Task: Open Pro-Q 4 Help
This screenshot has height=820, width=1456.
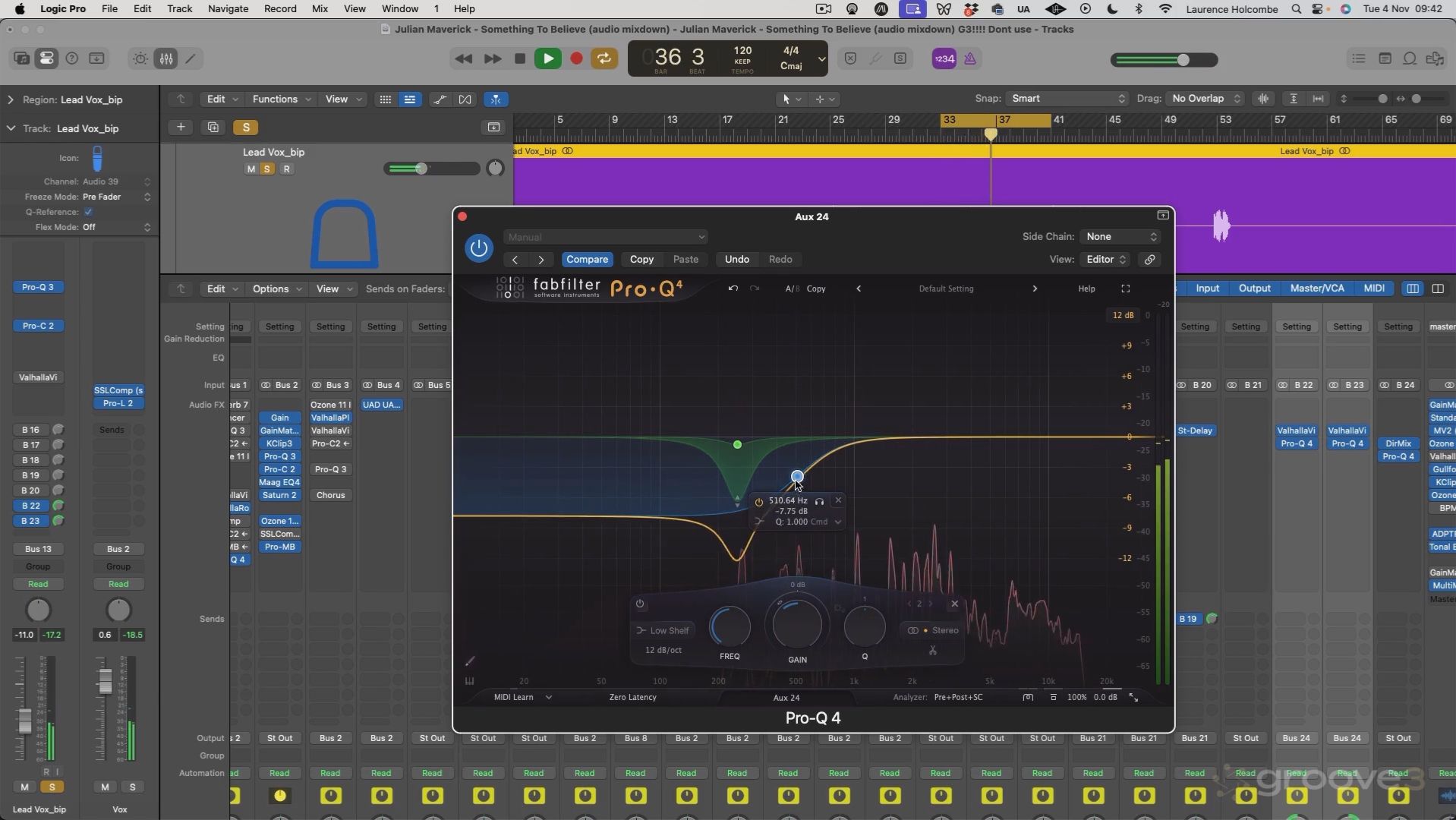Action: 1086,289
